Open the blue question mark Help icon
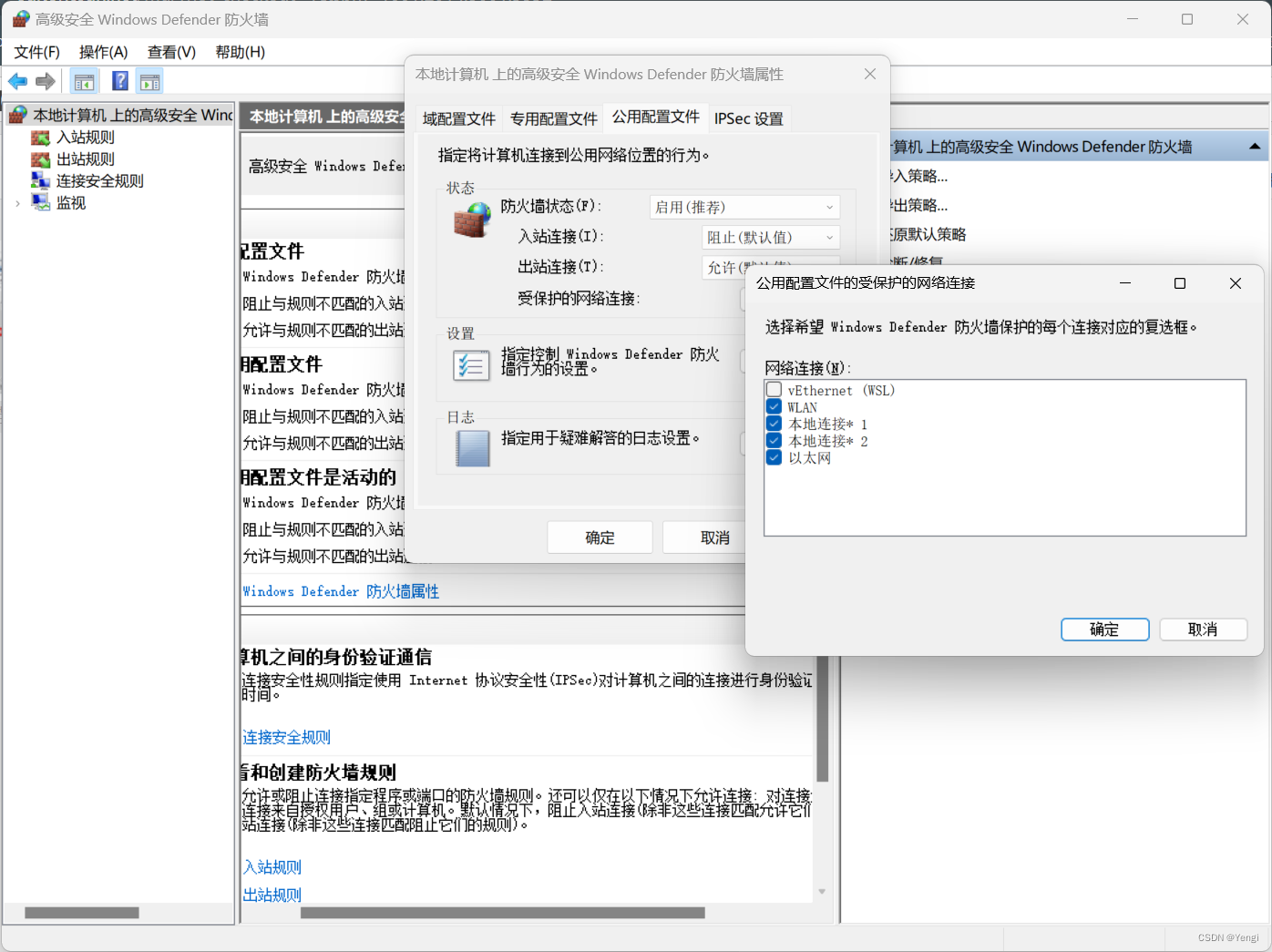Image resolution: width=1272 pixels, height=952 pixels. click(x=119, y=81)
